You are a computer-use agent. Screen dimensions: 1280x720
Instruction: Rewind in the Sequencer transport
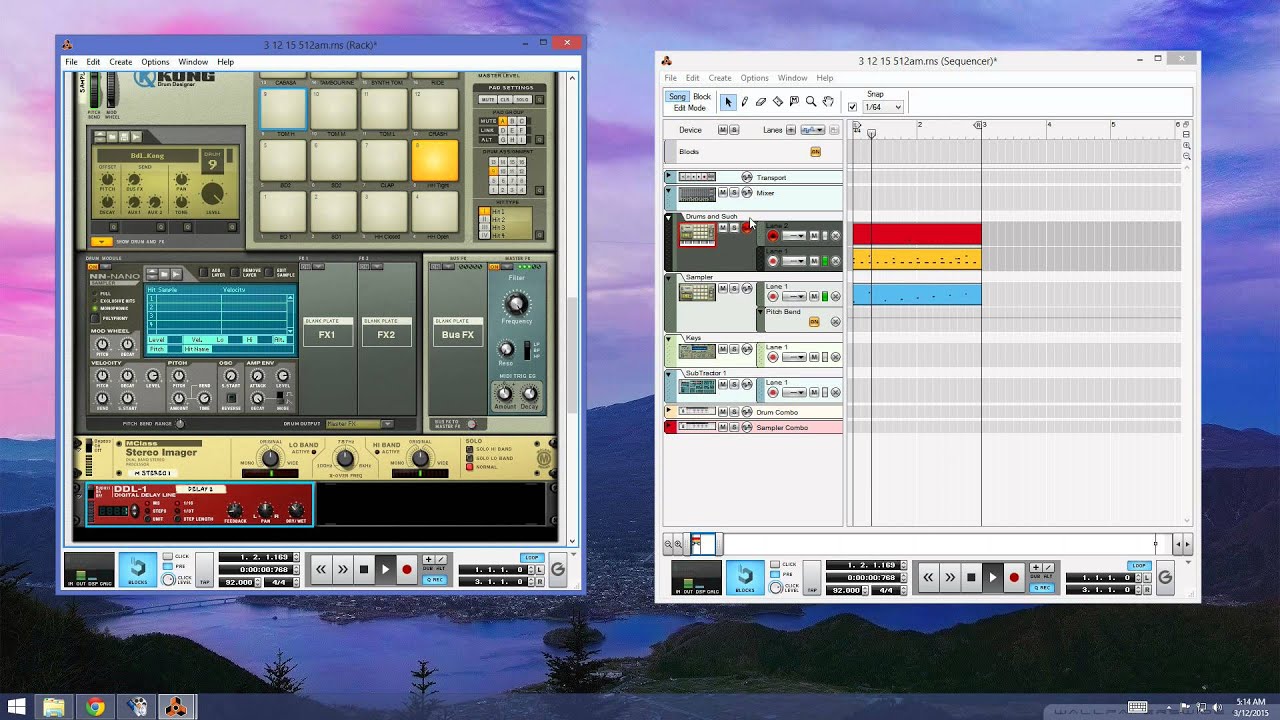[928, 577]
